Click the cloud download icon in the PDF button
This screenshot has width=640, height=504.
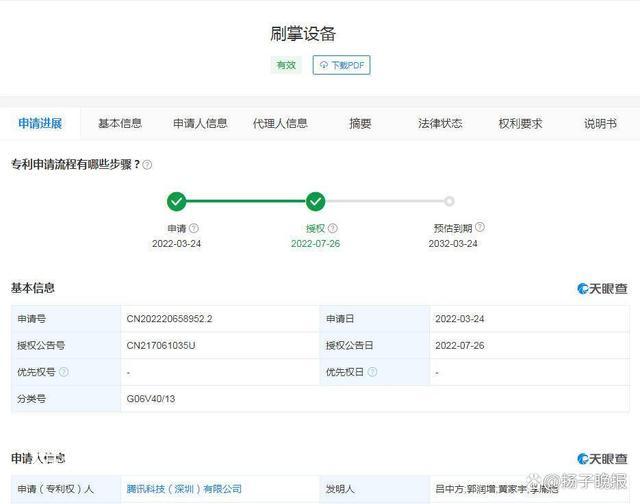tap(324, 65)
